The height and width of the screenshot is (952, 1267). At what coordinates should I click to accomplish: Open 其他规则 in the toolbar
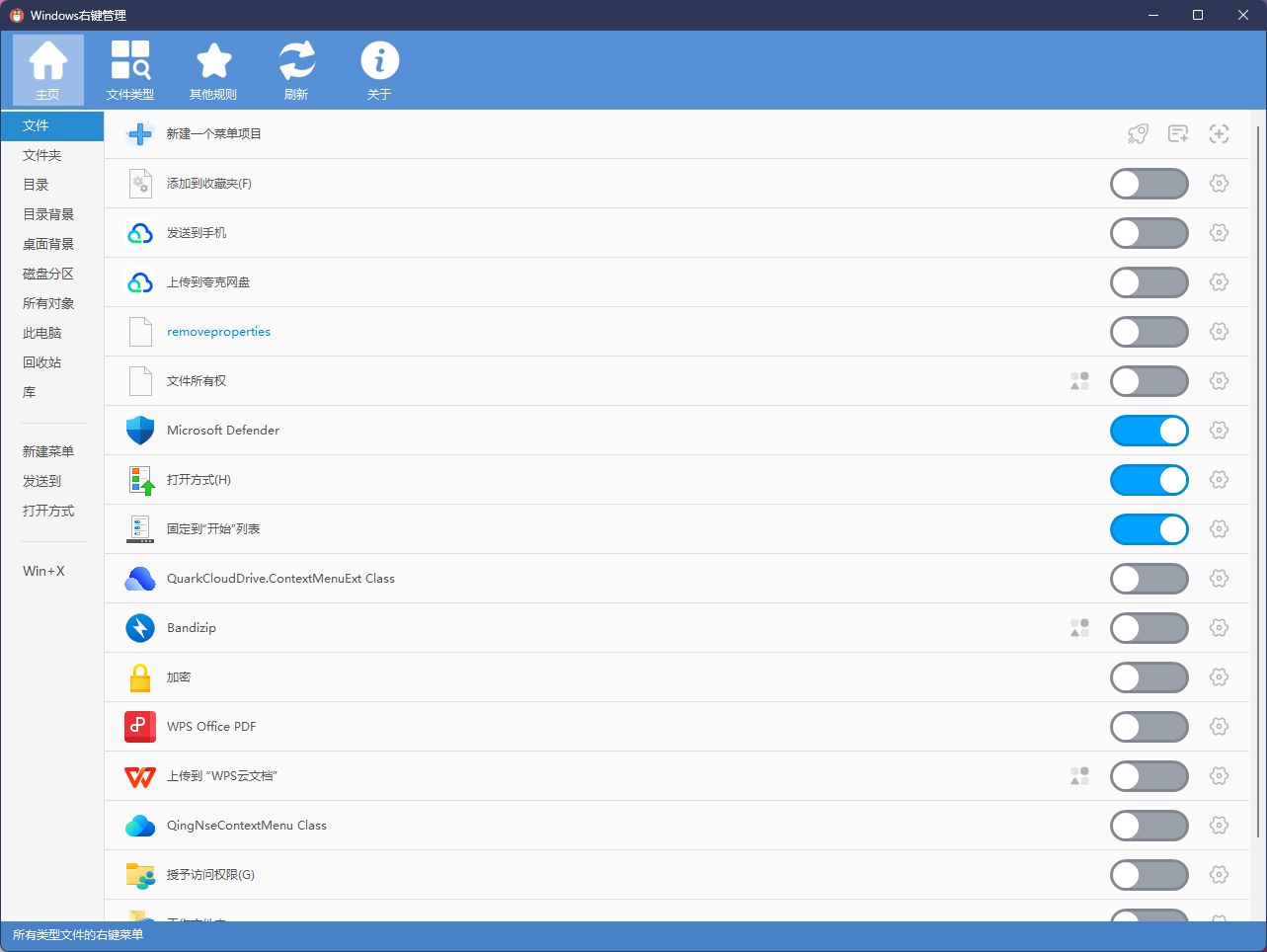213,70
